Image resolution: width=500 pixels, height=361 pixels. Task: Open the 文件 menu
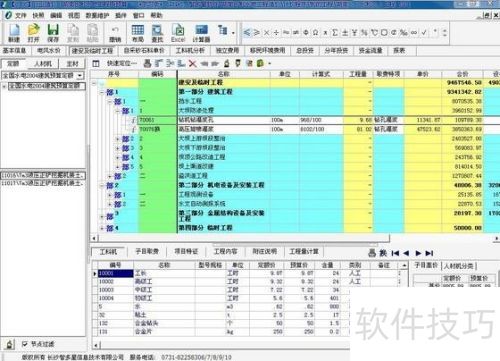coord(20,15)
